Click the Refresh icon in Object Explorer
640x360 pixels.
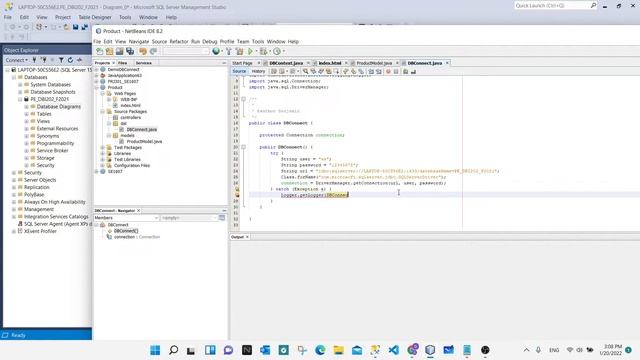tap(70, 60)
